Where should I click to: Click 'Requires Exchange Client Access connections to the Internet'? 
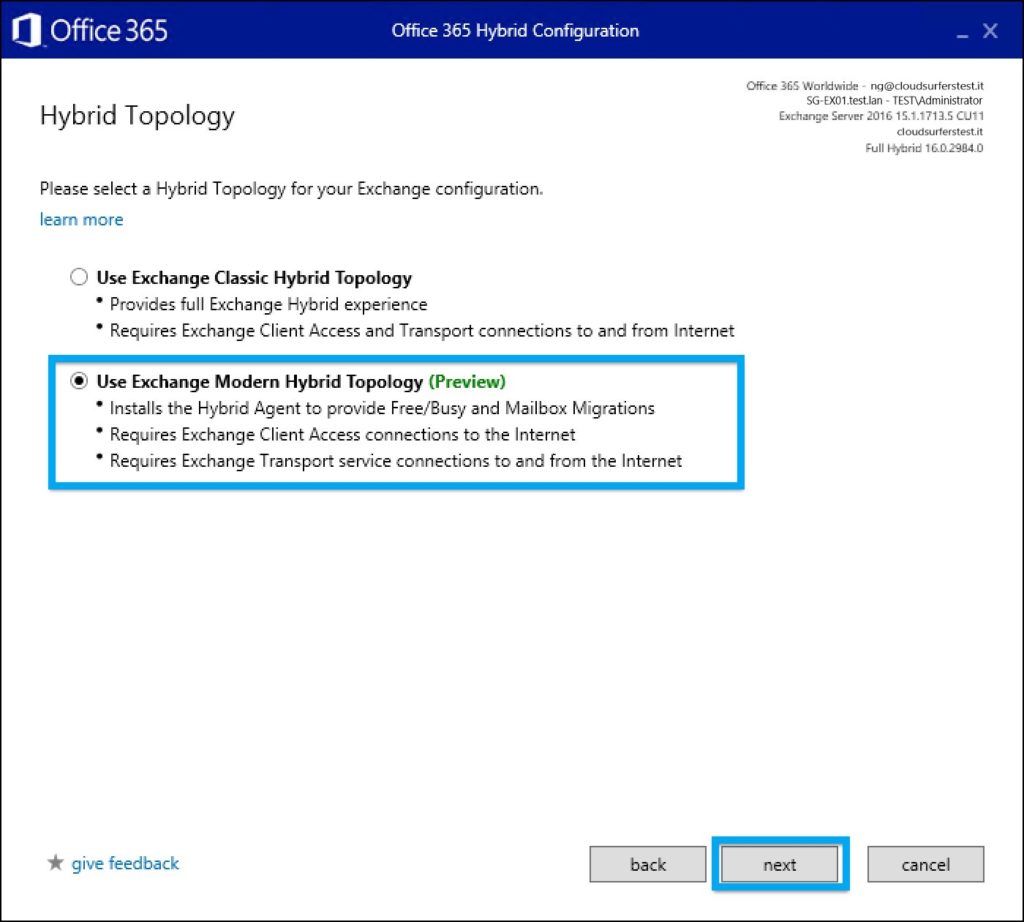(x=342, y=434)
